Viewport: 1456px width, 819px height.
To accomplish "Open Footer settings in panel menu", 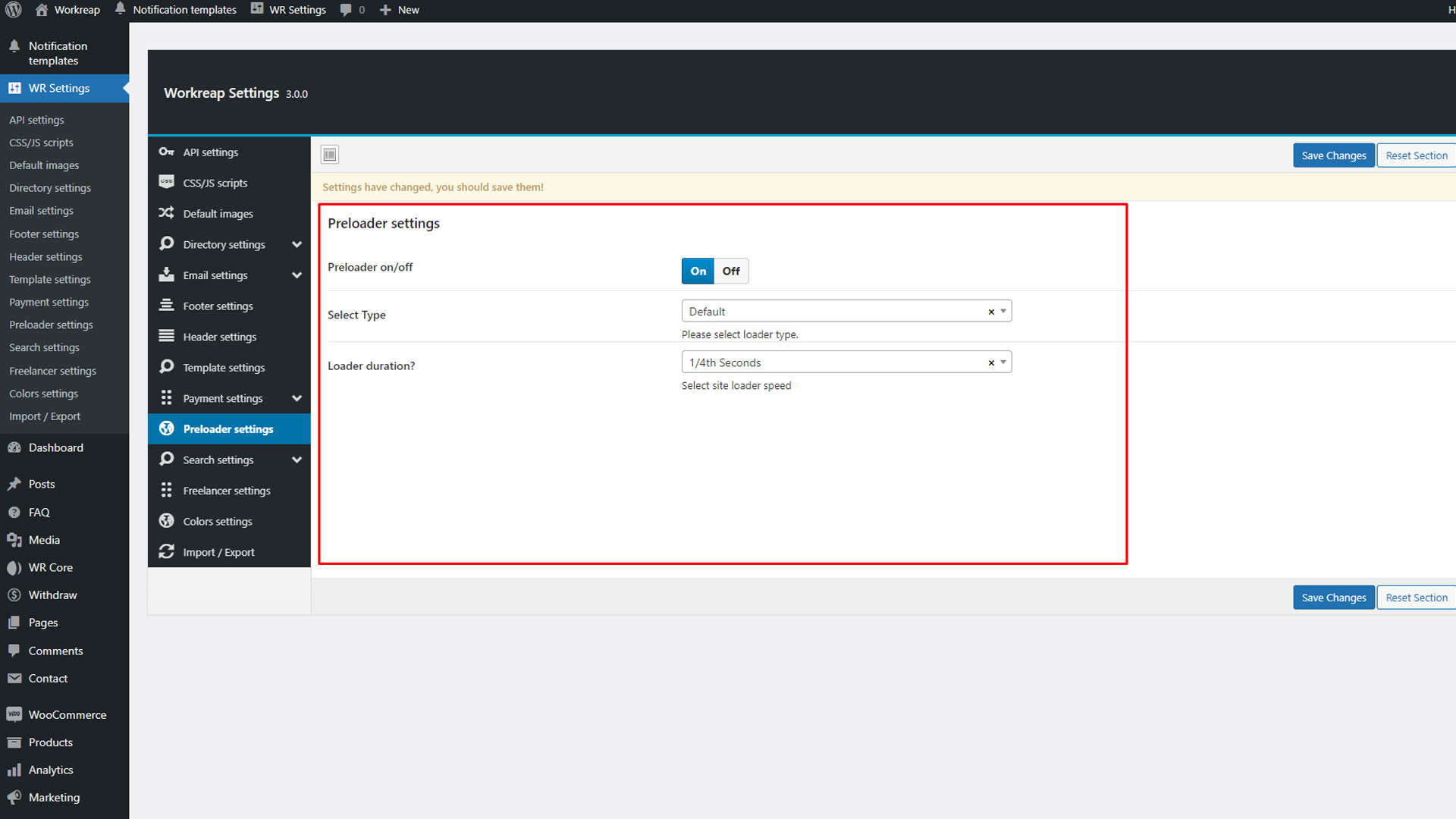I will (x=218, y=306).
